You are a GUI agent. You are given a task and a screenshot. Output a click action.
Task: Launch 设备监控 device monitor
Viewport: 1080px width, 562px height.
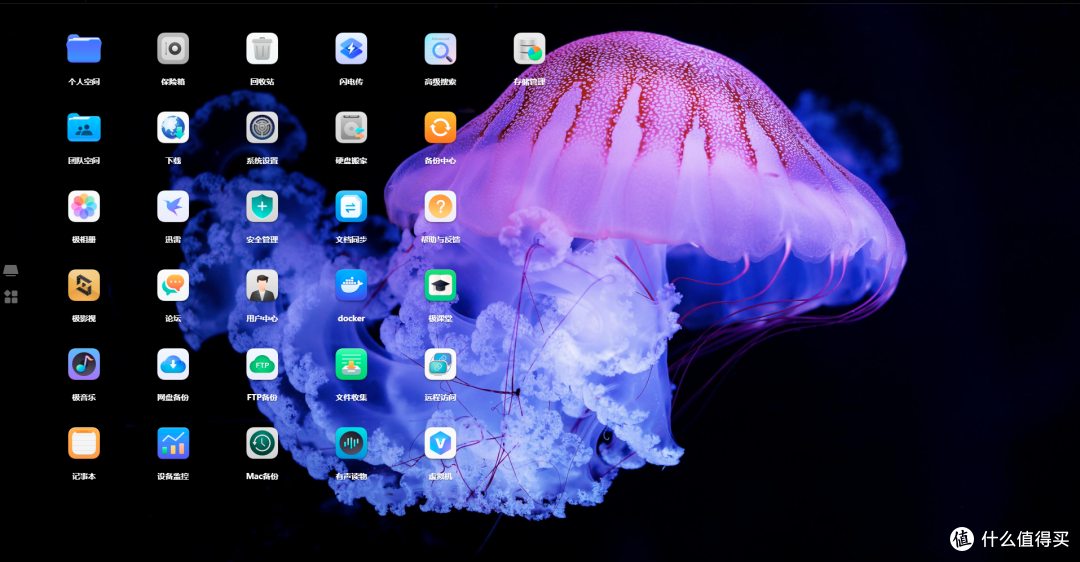click(x=173, y=444)
